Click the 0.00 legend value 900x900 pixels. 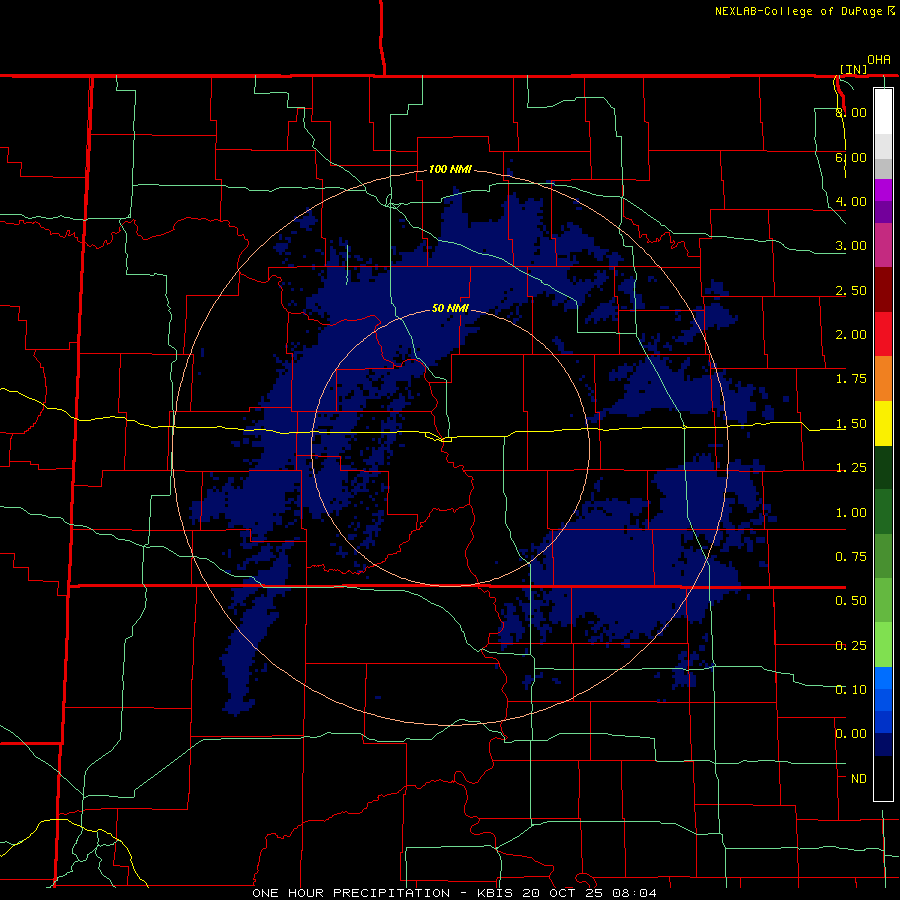pos(851,734)
